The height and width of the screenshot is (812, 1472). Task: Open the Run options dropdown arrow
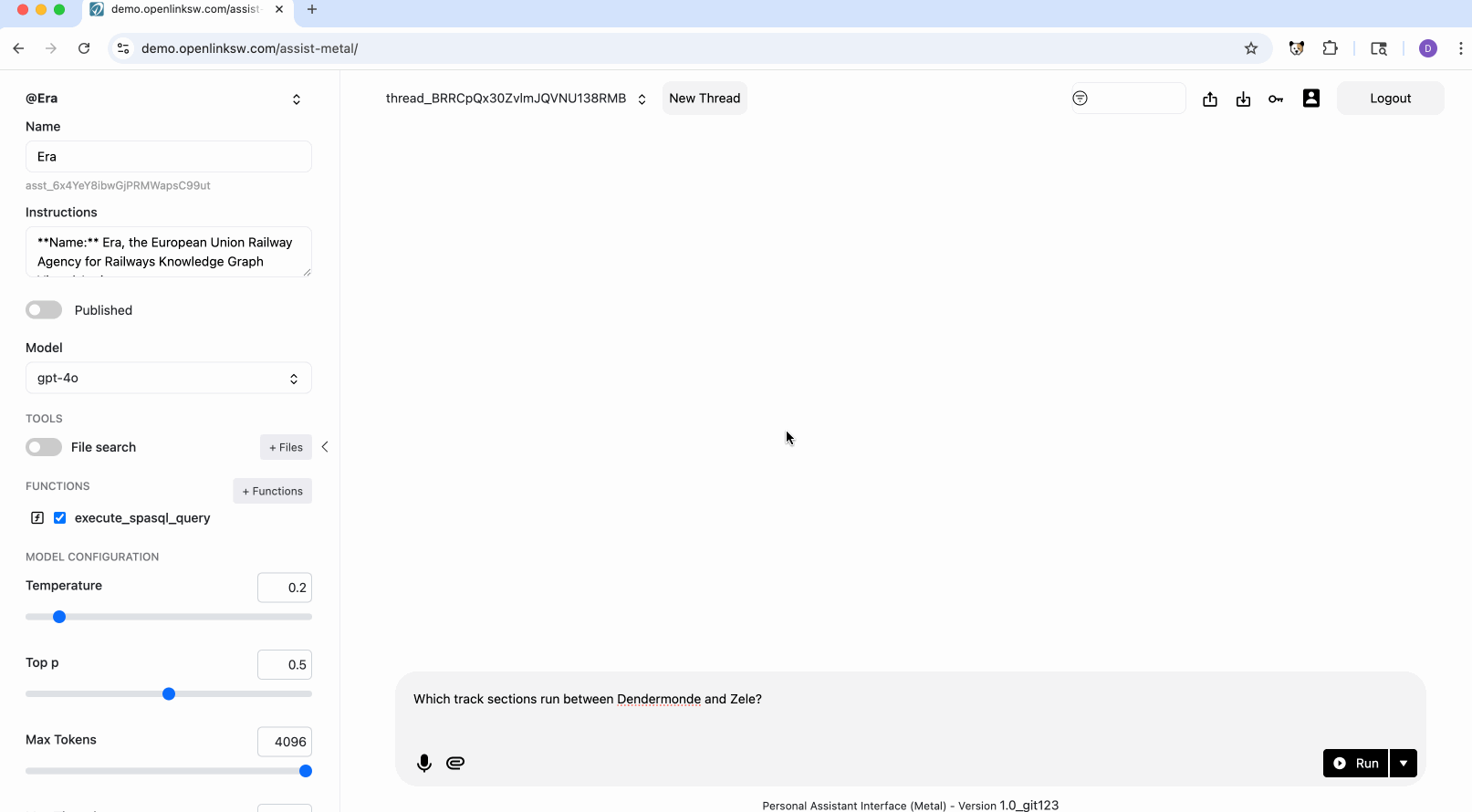1404,763
